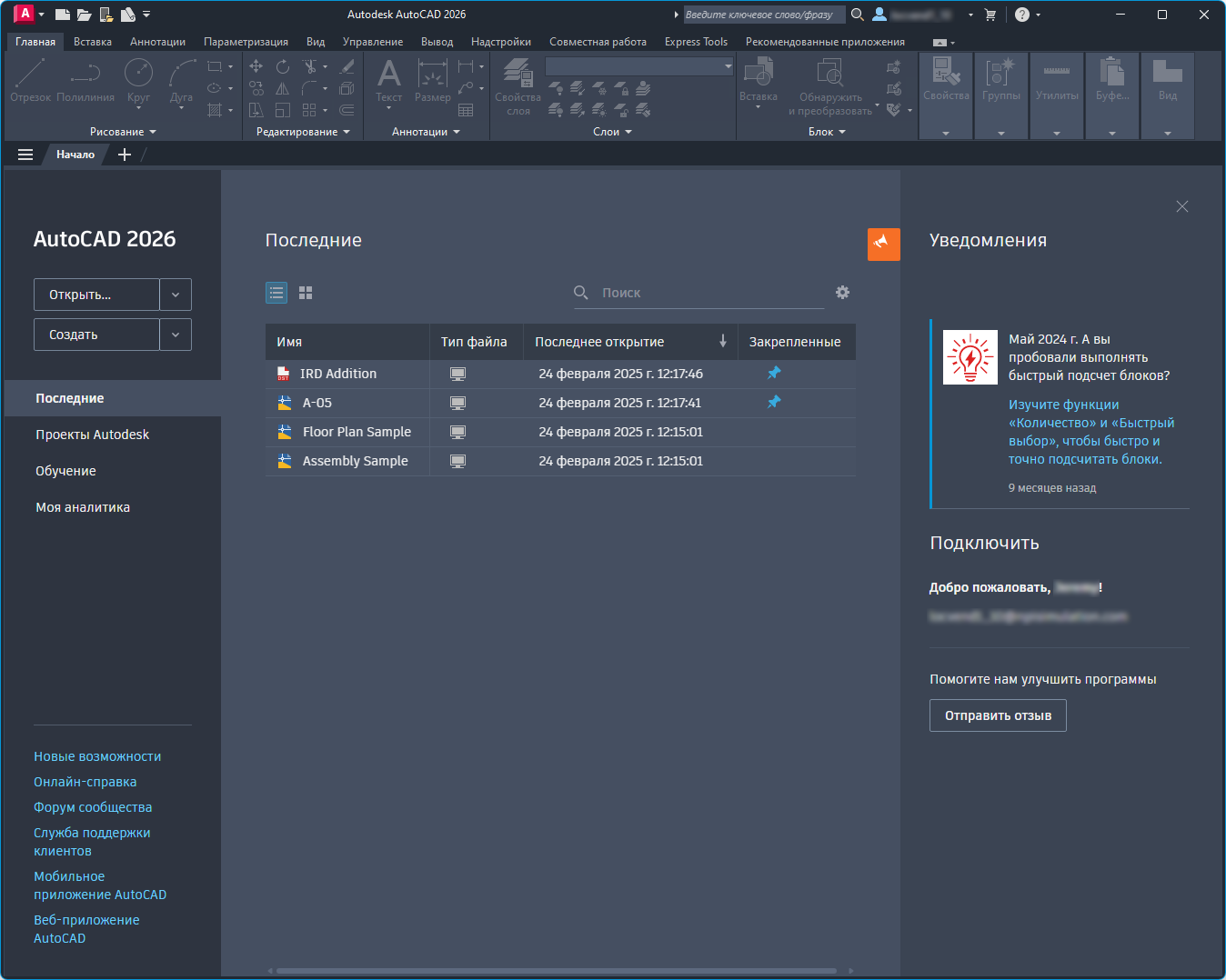Select the Dimension (Размер) tool
The width and height of the screenshot is (1226, 980).
pos(433,80)
